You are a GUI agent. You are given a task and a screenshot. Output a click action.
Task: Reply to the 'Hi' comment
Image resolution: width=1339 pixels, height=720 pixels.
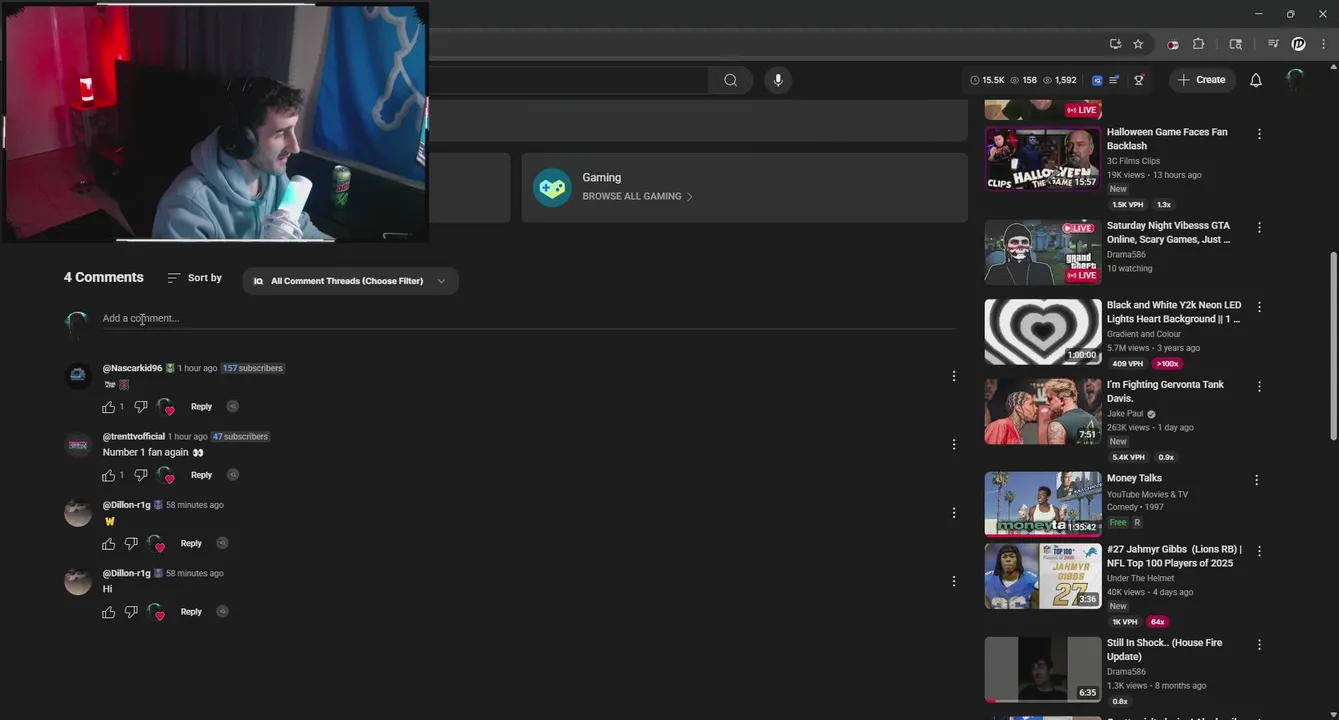pyautogui.click(x=191, y=612)
